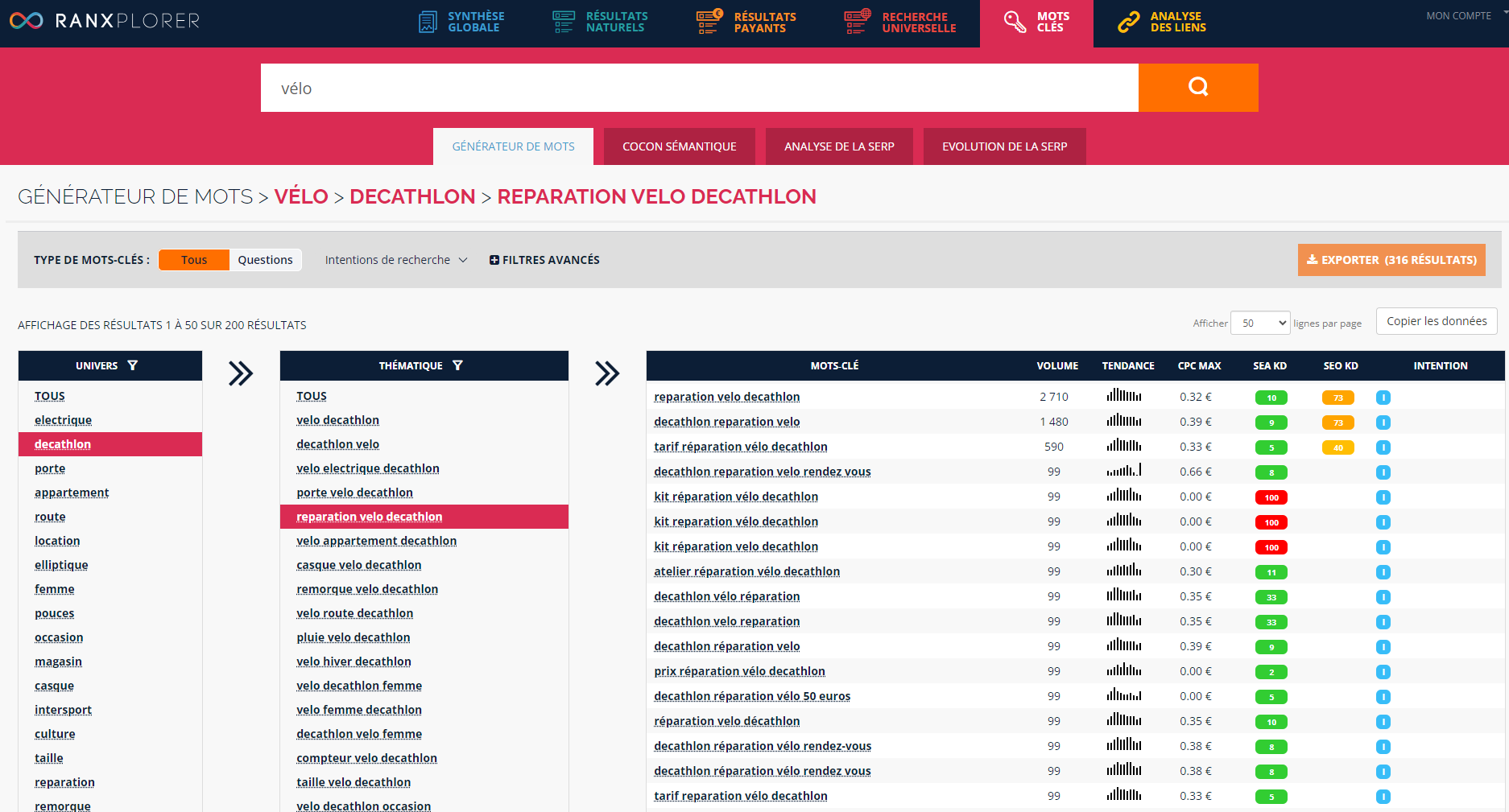Open Synthèse Globale section
The image size is (1509, 812).
[x=461, y=22]
